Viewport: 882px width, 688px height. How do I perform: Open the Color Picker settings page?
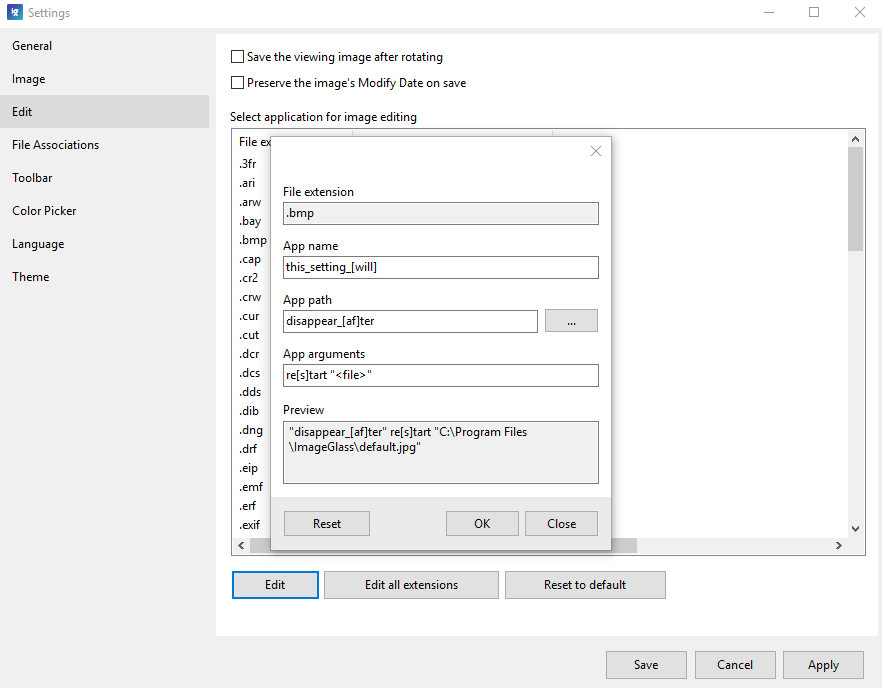44,210
